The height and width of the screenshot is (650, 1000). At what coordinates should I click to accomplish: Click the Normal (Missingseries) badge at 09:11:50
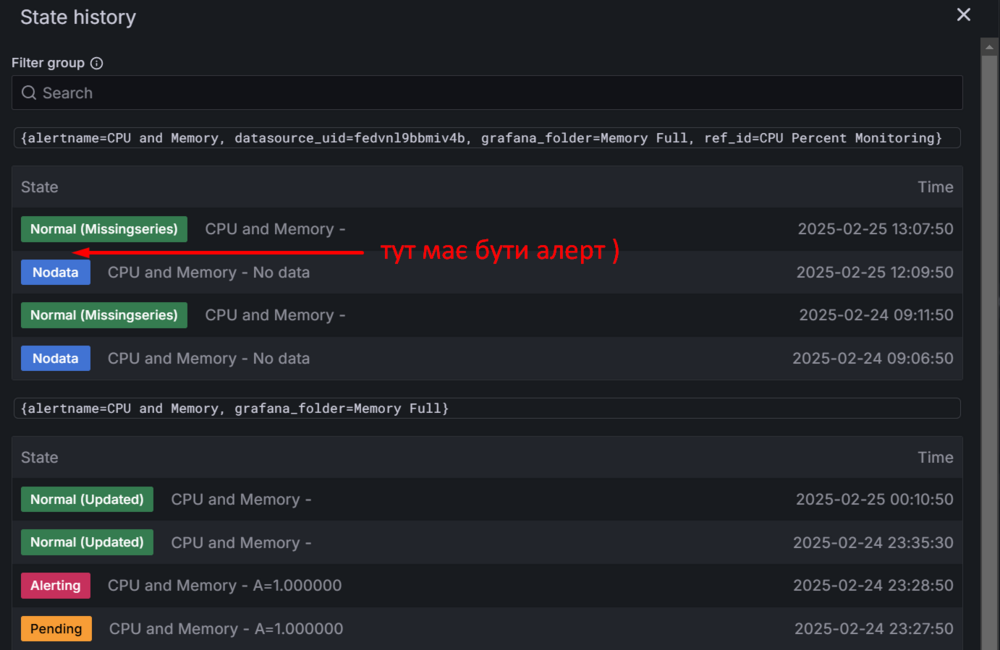click(x=104, y=315)
